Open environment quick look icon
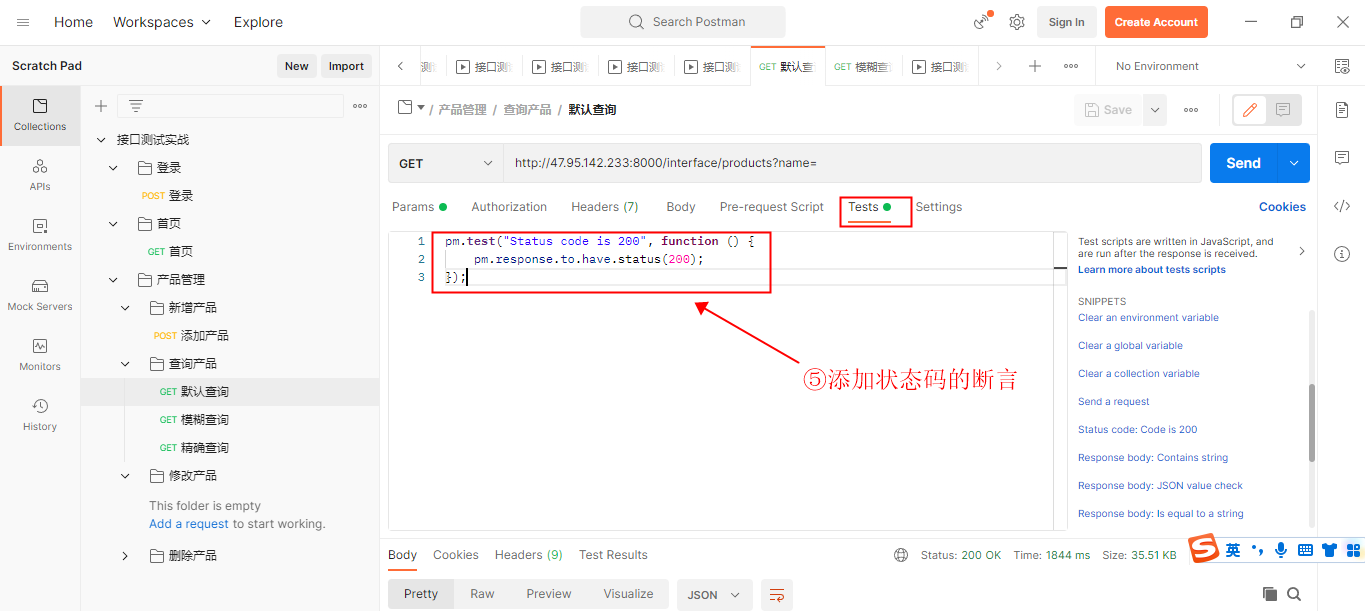 click(1342, 66)
